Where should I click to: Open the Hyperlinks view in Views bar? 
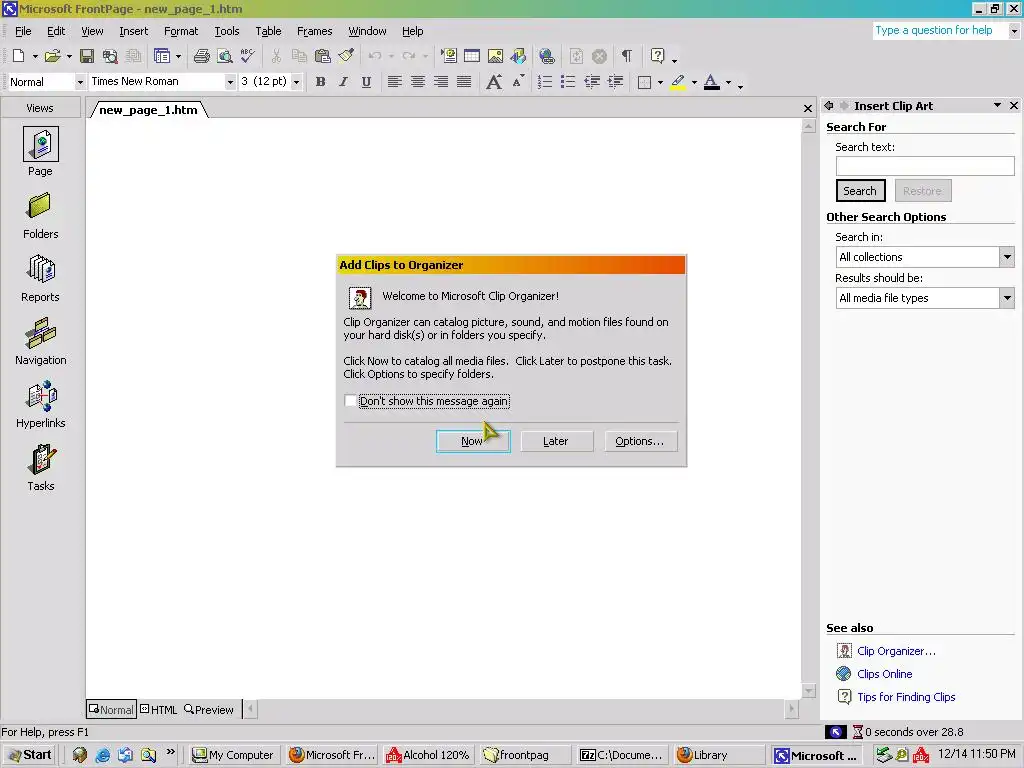point(40,405)
